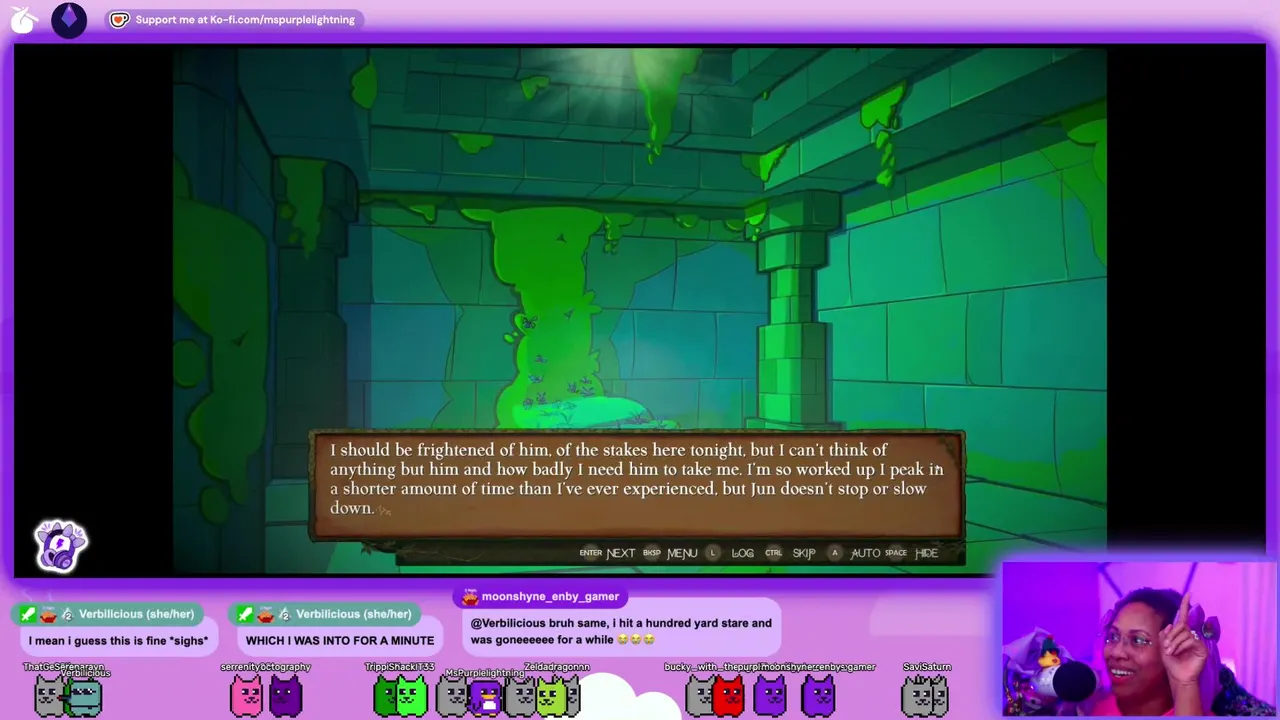
Task: Click the badge icon on moonshyne_enby_gamer tag
Action: tap(469, 596)
